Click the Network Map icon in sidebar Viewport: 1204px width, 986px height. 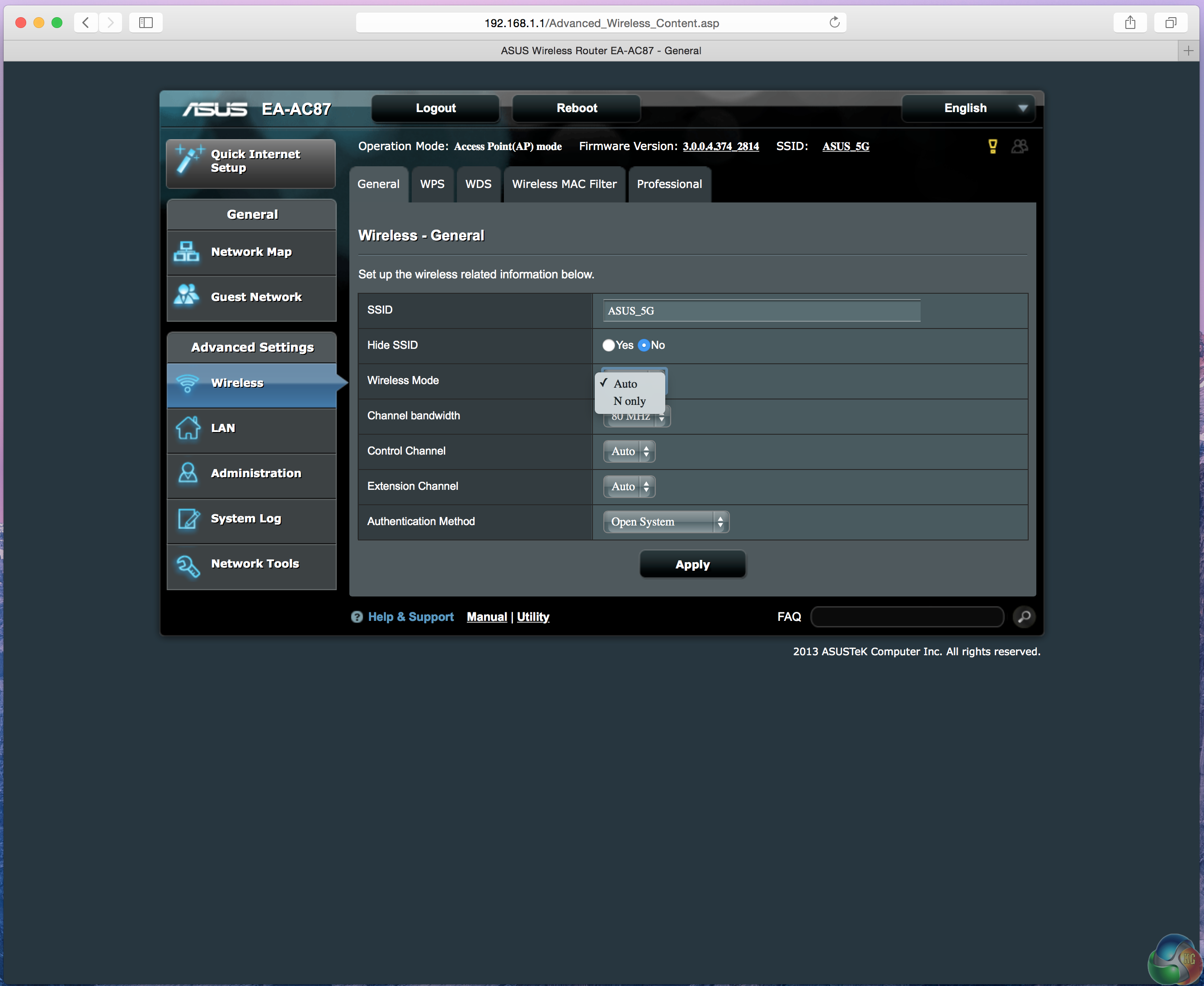186,251
